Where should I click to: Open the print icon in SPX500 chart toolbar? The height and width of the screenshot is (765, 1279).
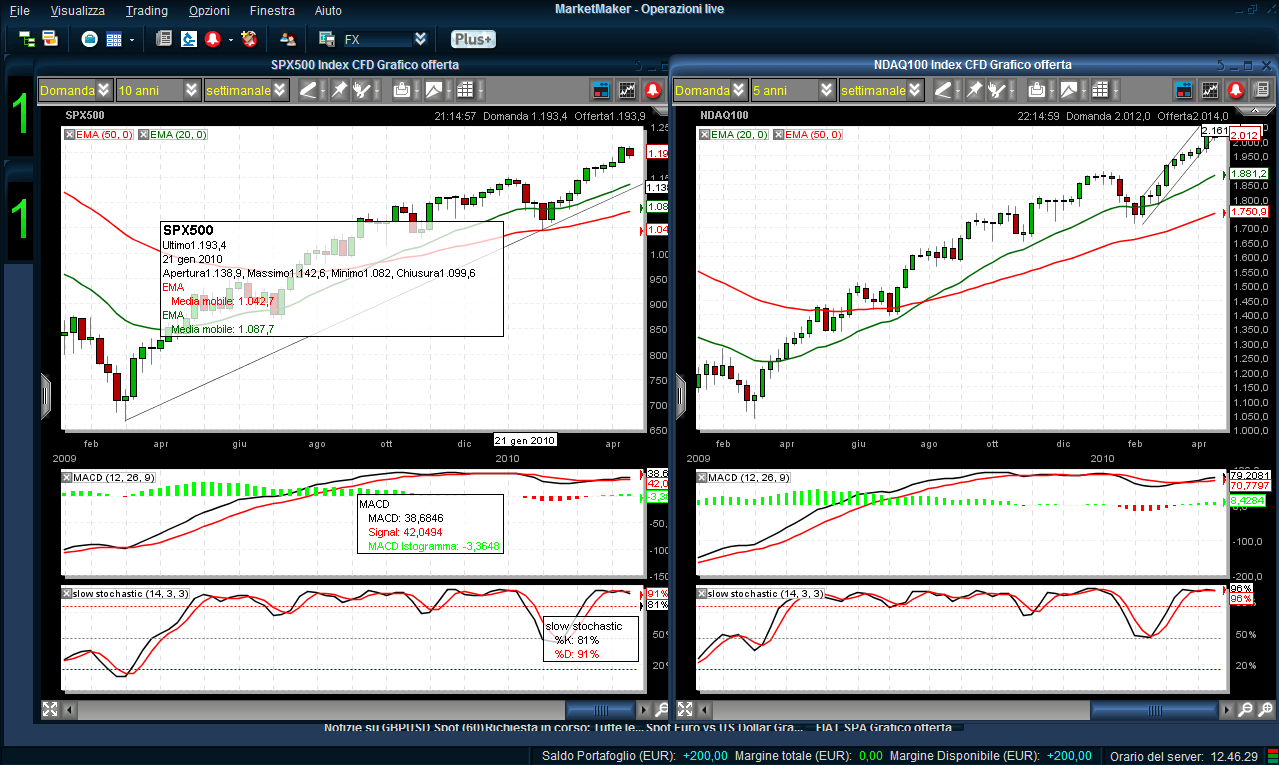(401, 90)
